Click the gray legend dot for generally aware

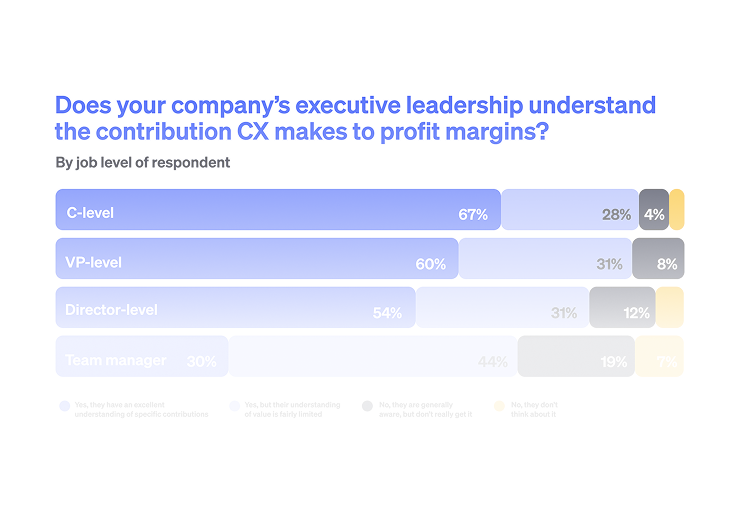tap(367, 406)
